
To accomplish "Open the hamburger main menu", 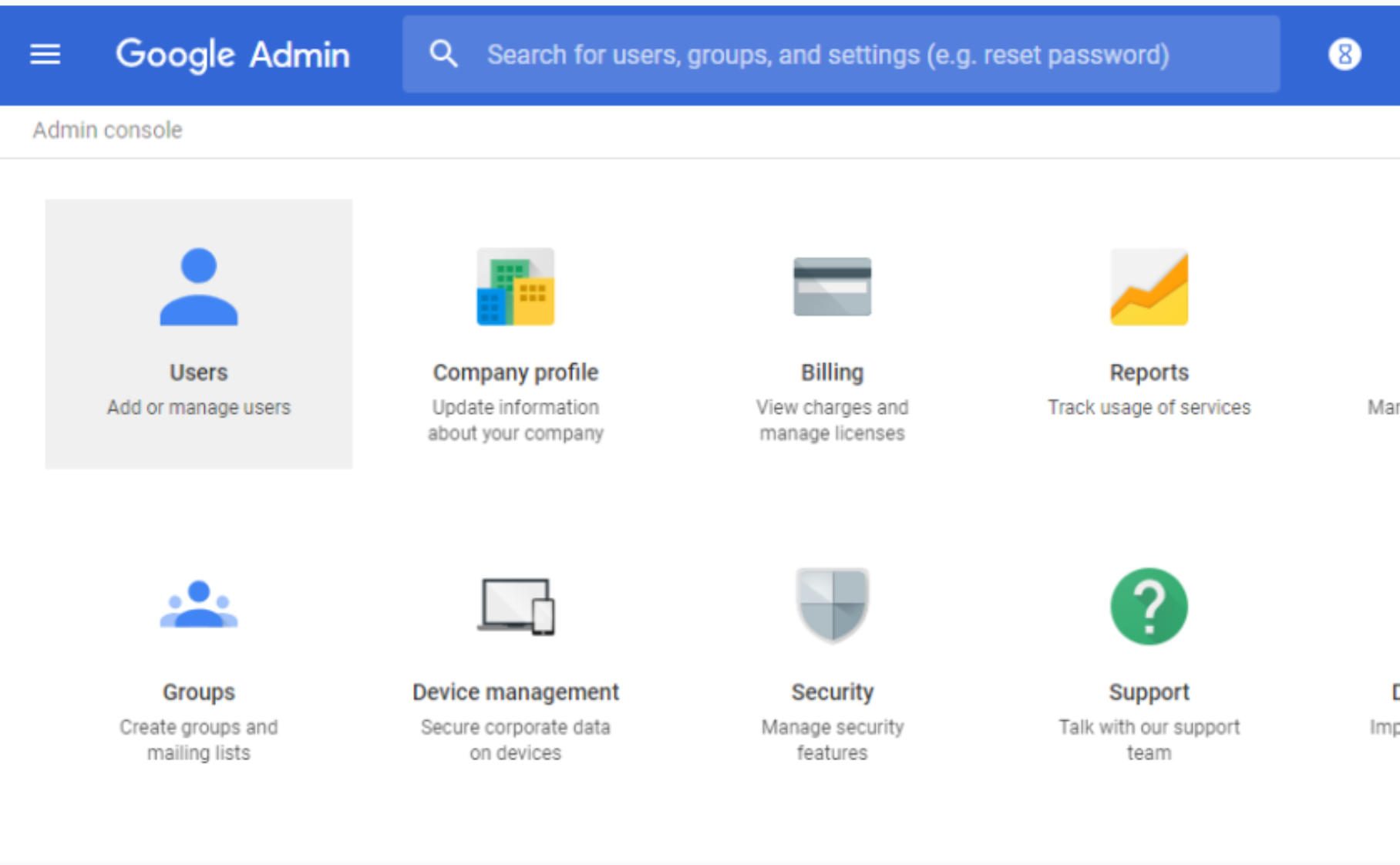I will click(45, 55).
